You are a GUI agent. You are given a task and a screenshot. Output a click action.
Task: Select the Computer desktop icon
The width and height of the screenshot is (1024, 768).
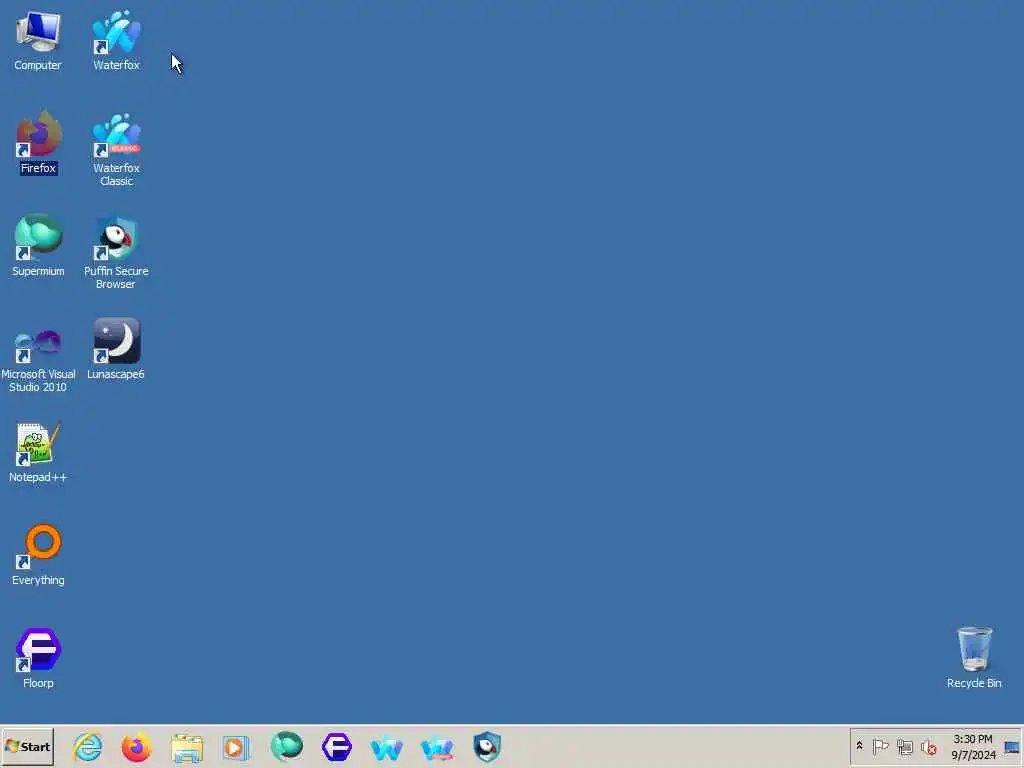point(38,40)
